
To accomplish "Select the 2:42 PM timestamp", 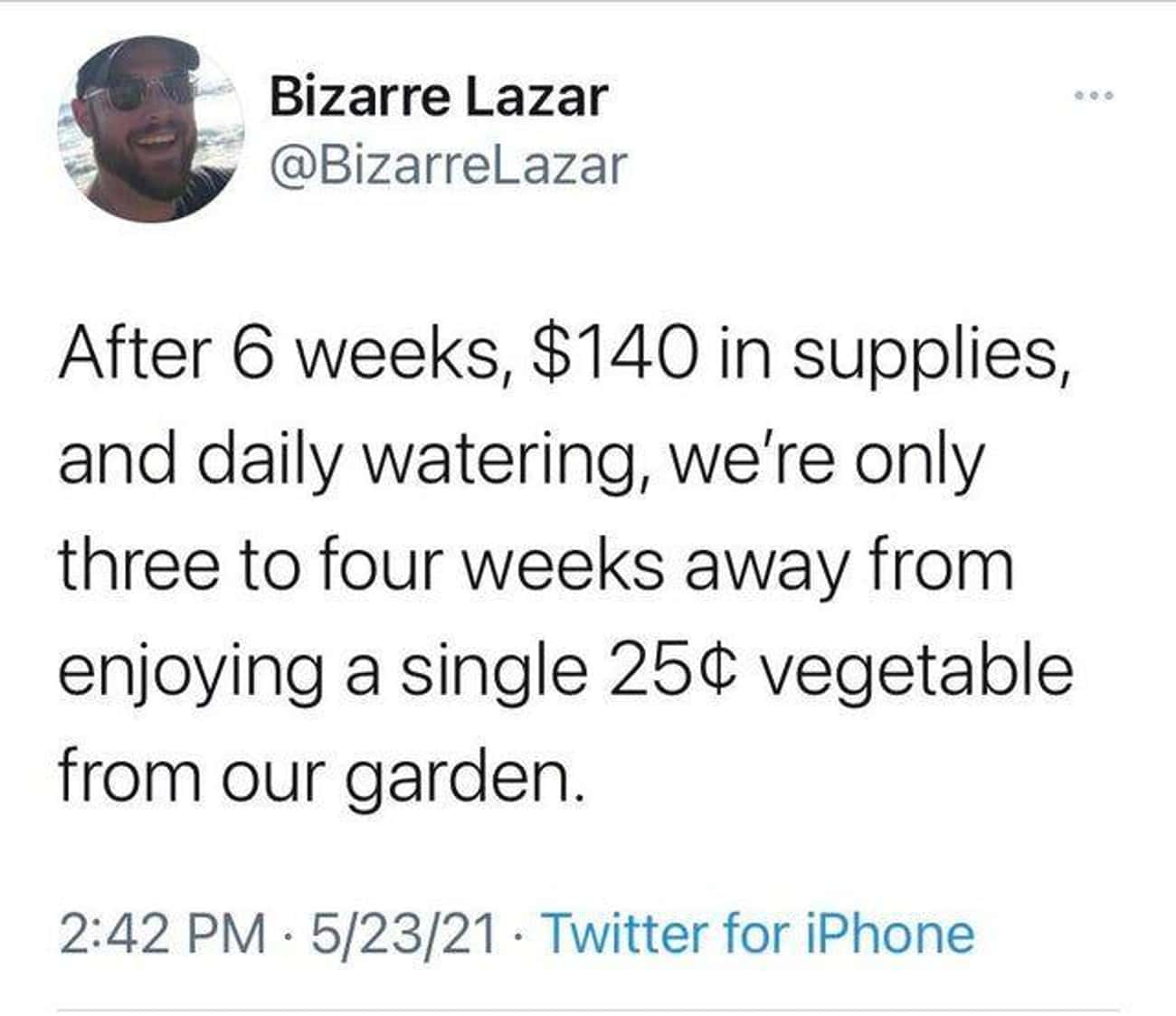I will point(163,934).
